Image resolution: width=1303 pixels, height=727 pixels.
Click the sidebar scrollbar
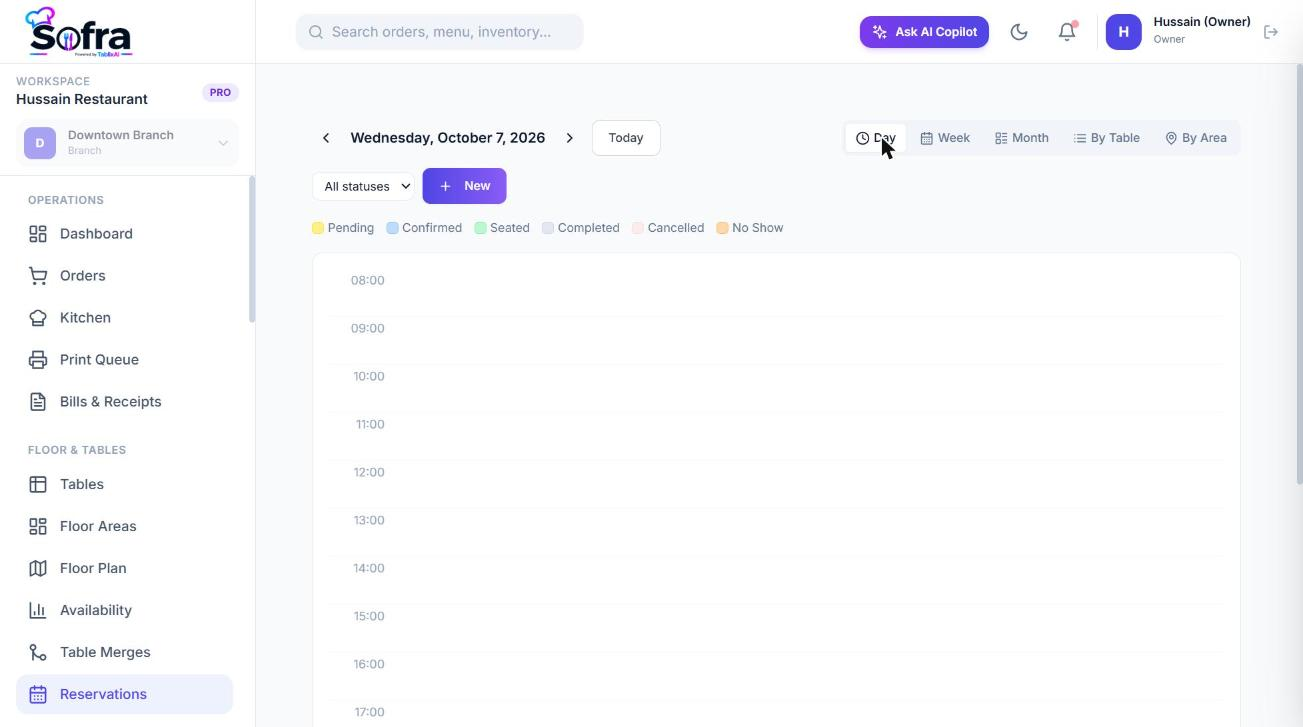tap(252, 250)
